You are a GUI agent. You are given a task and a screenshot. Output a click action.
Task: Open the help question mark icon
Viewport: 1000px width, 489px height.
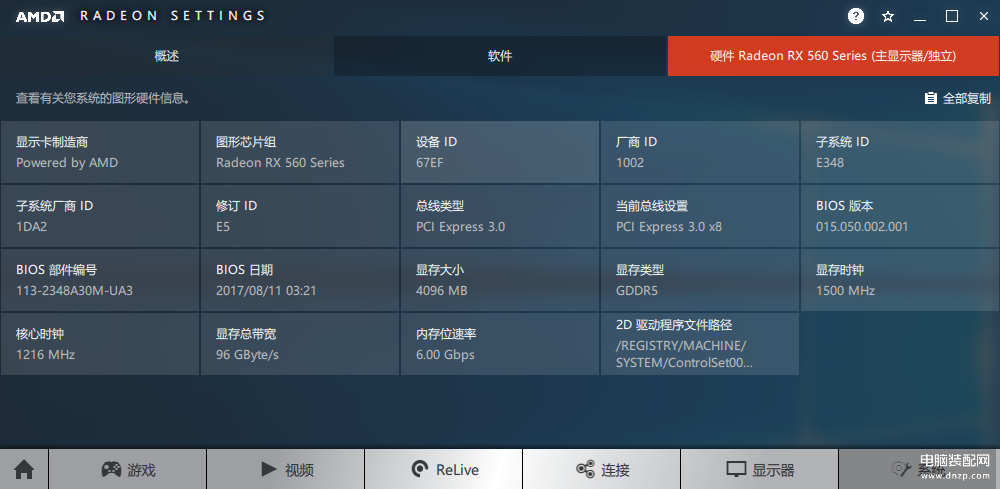point(856,17)
